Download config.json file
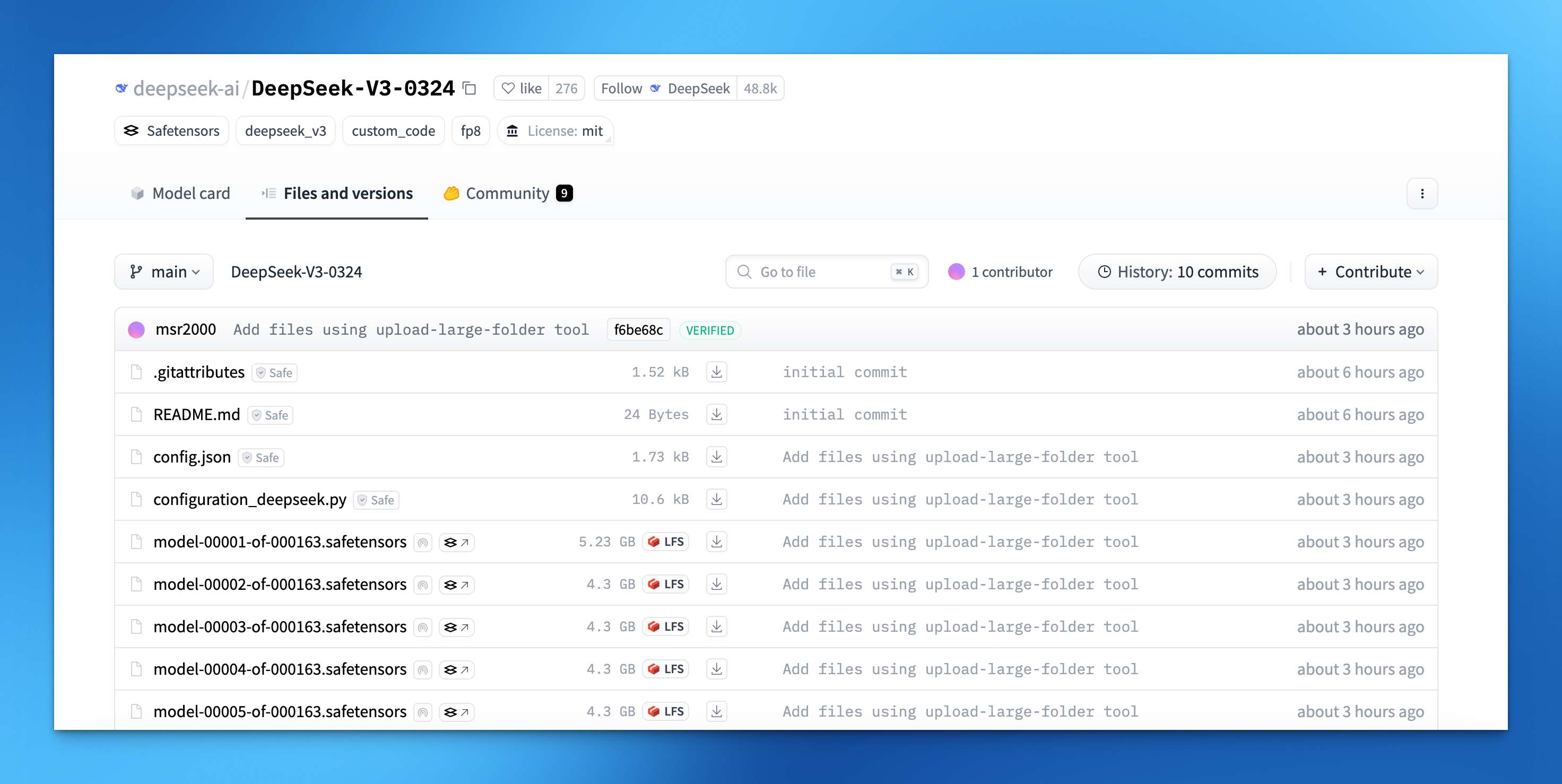The width and height of the screenshot is (1562, 784). point(716,457)
